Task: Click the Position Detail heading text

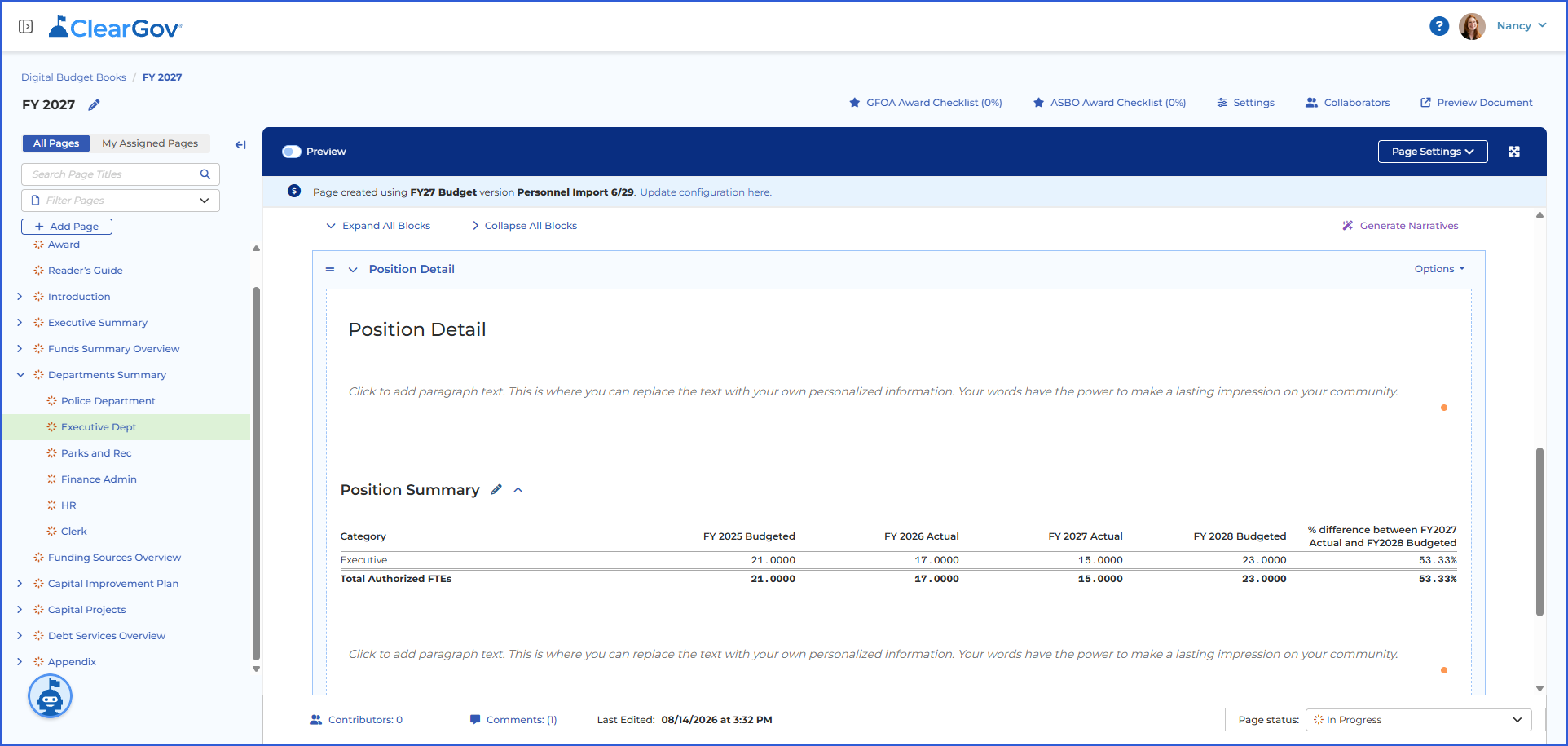Action: (x=417, y=329)
